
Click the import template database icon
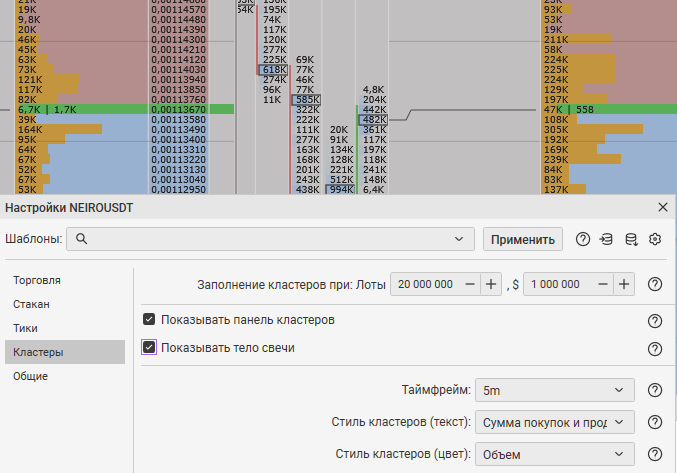tap(606, 239)
